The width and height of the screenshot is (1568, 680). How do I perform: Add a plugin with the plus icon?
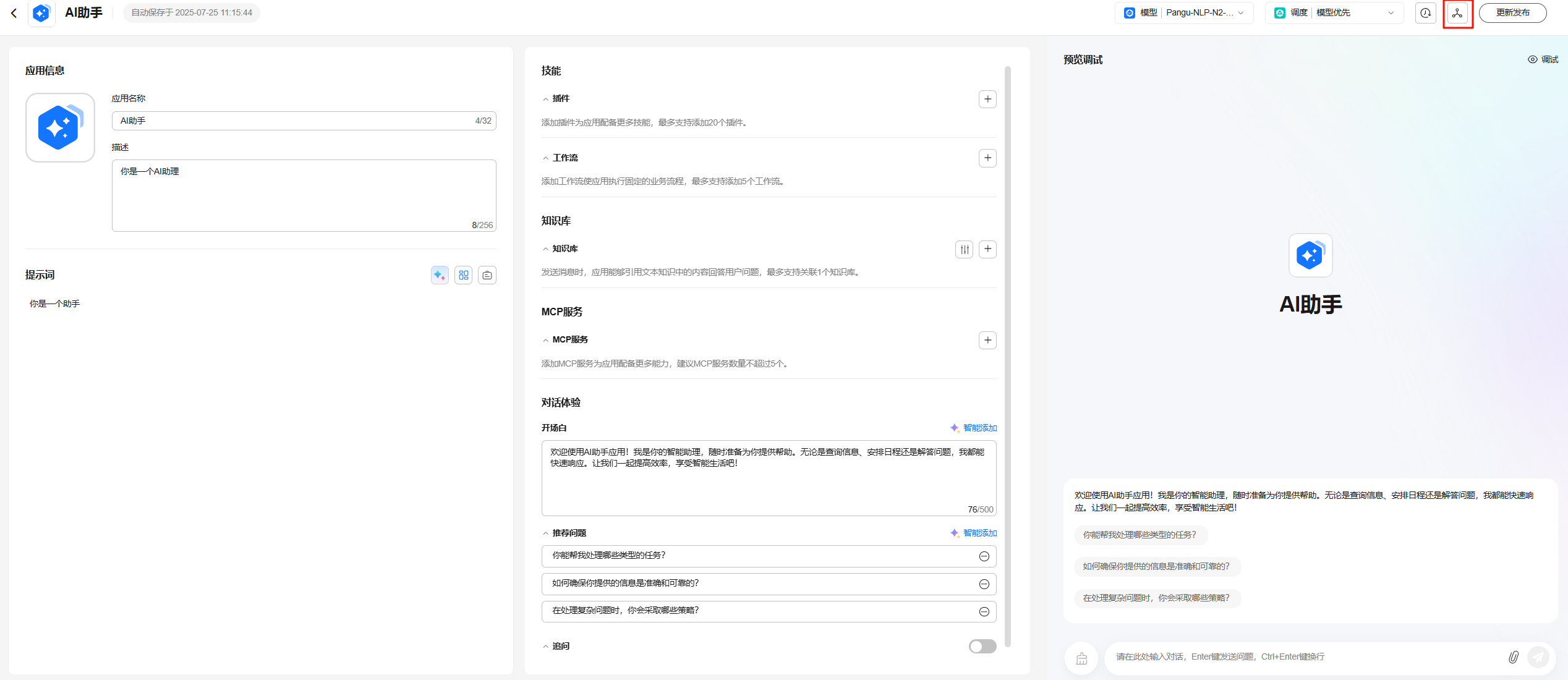click(987, 99)
